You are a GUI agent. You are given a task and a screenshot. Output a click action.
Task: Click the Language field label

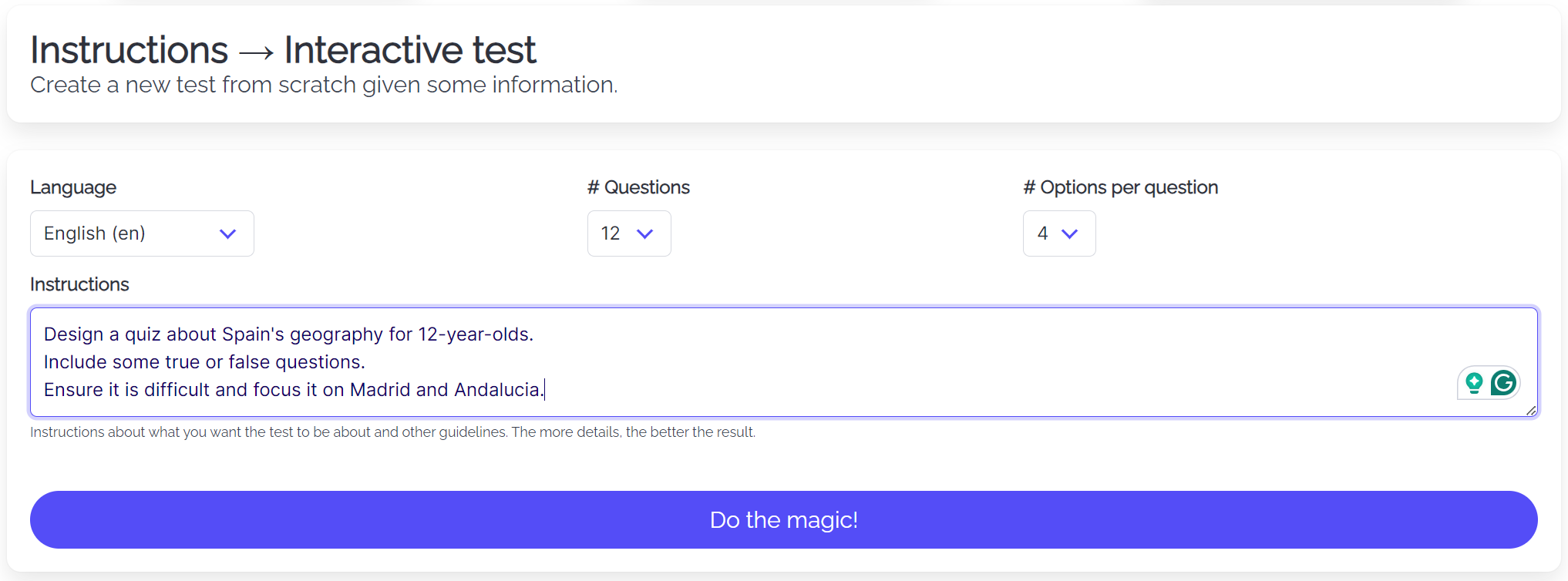pos(73,187)
